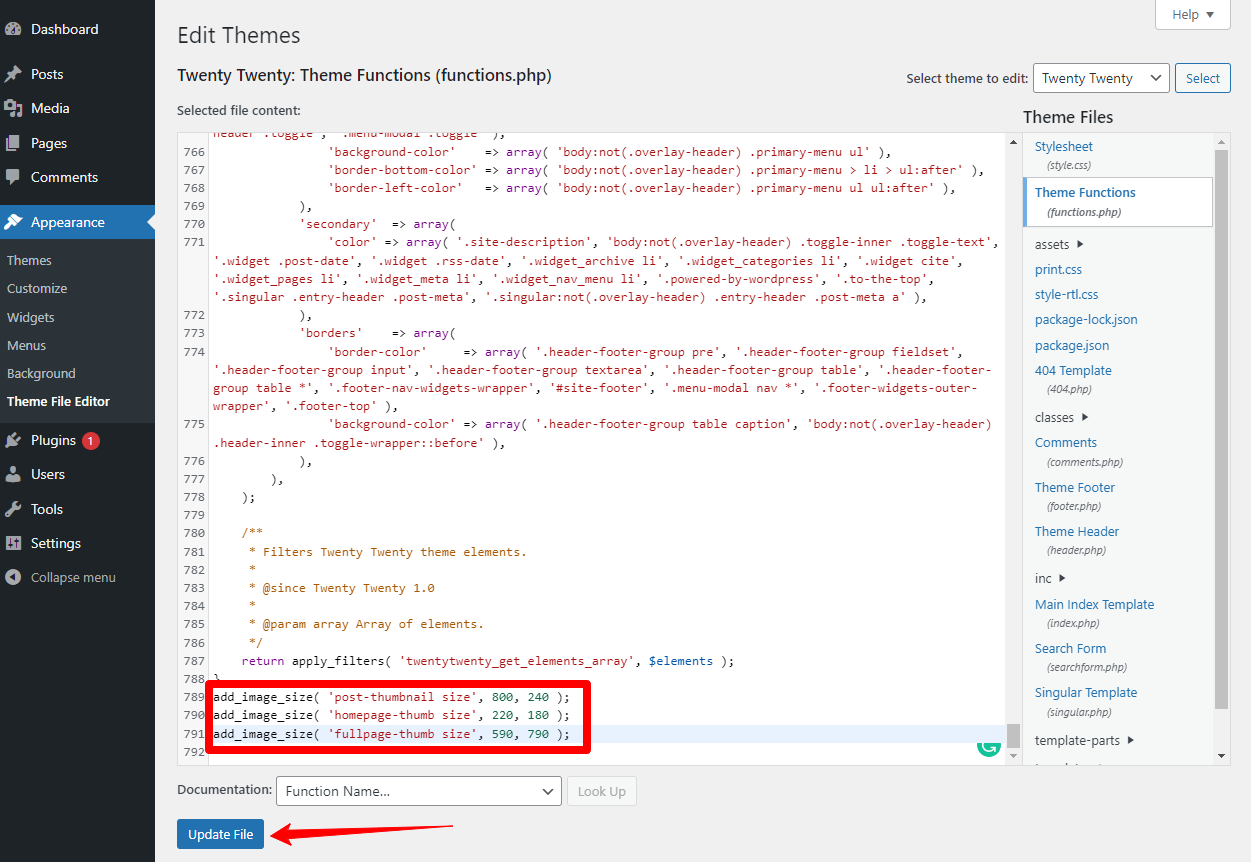Open the Help dropdown
This screenshot has width=1251, height=862.
pyautogui.click(x=1191, y=14)
